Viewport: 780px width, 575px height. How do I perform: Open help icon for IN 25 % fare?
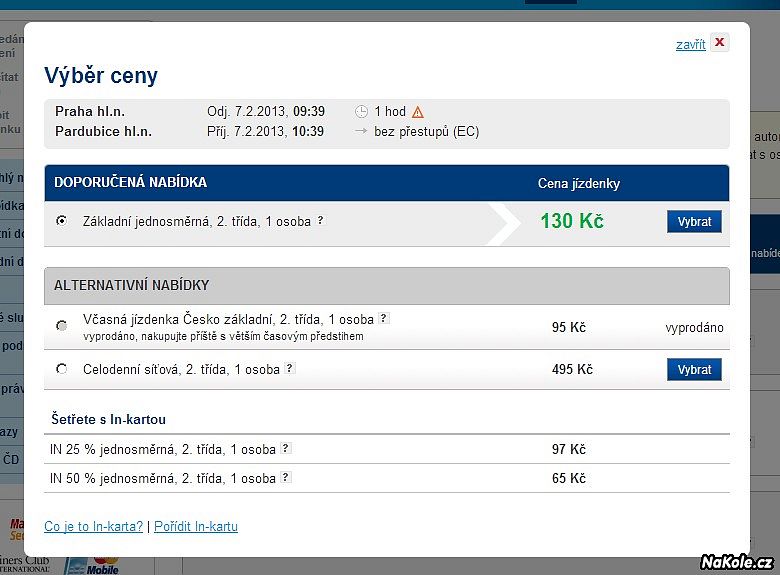click(x=286, y=448)
